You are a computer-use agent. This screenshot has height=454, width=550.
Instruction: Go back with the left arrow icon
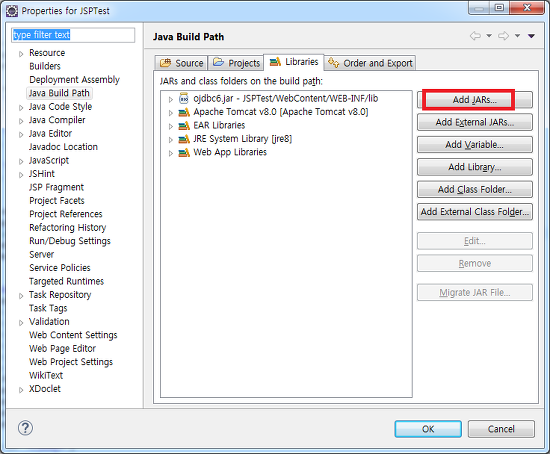[475, 36]
